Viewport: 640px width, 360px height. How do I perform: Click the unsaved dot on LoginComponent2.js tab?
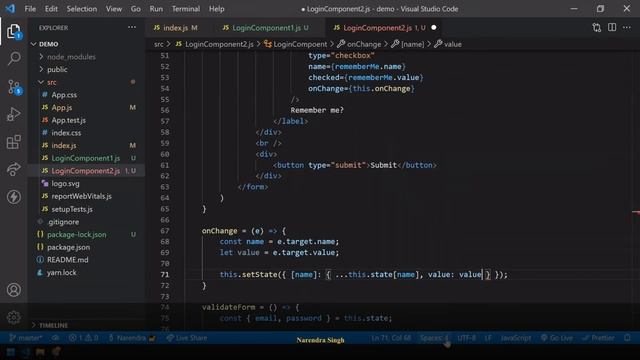point(433,27)
